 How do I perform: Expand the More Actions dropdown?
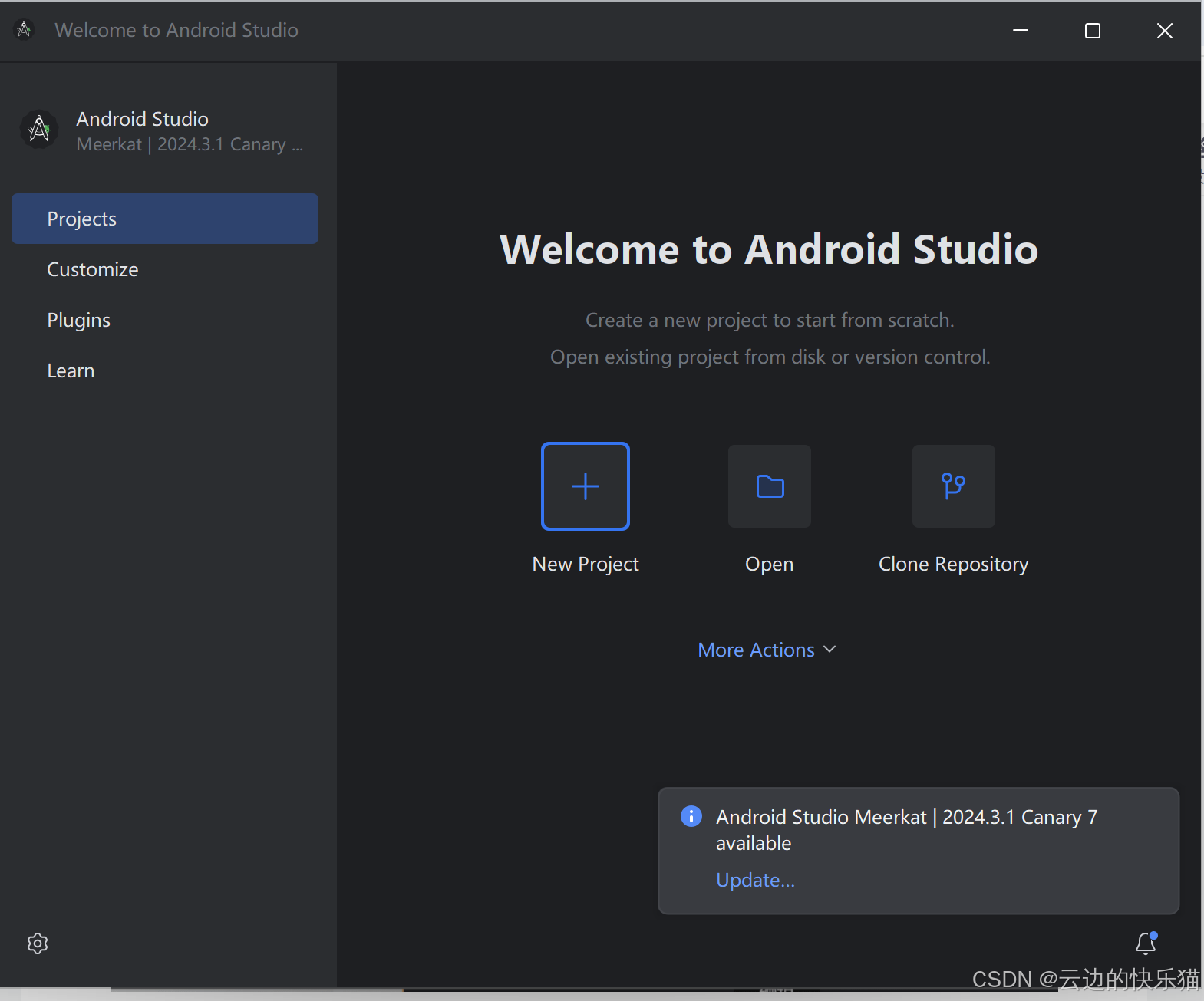click(x=767, y=650)
